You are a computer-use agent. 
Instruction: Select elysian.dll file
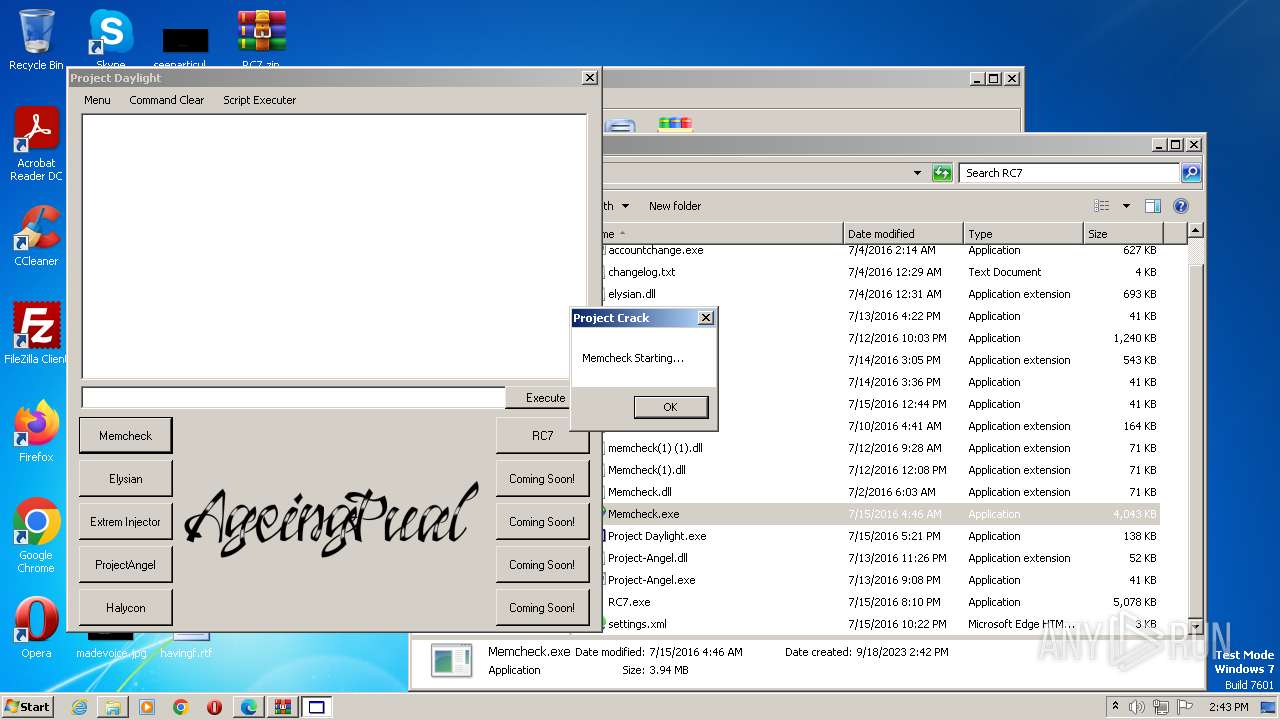[631, 294]
